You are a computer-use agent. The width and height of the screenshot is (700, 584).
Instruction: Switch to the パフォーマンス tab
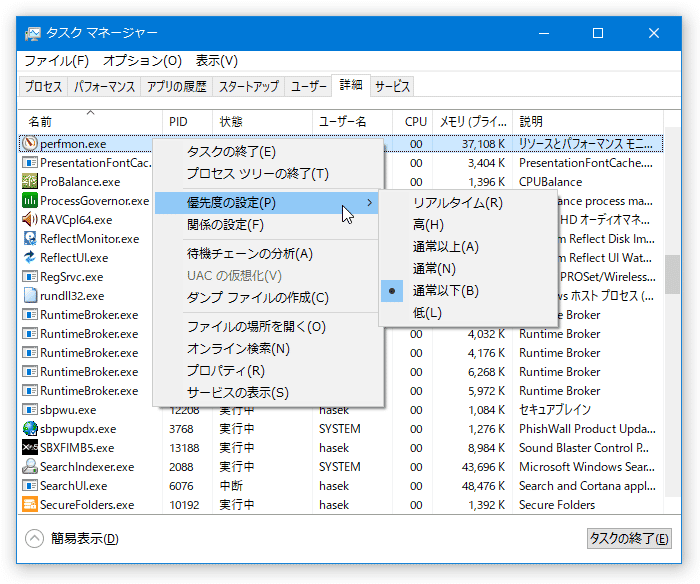pos(104,86)
